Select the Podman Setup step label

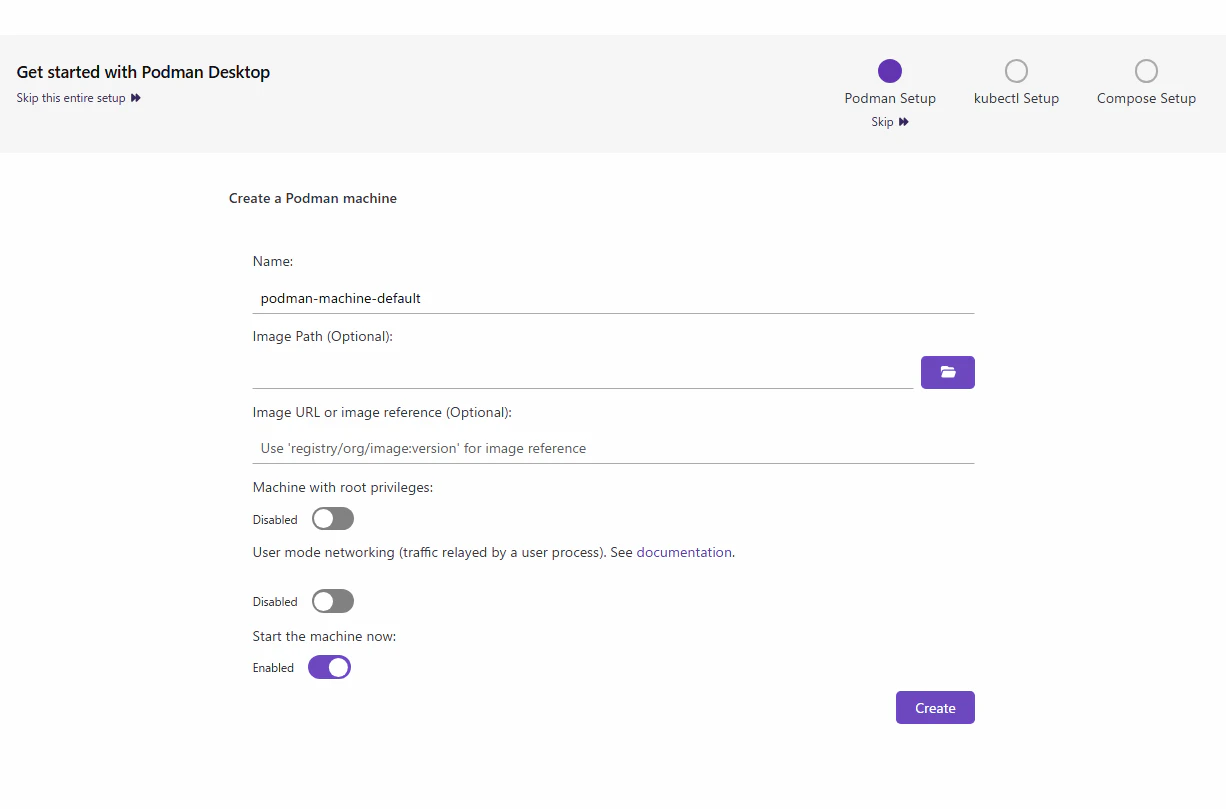(890, 98)
